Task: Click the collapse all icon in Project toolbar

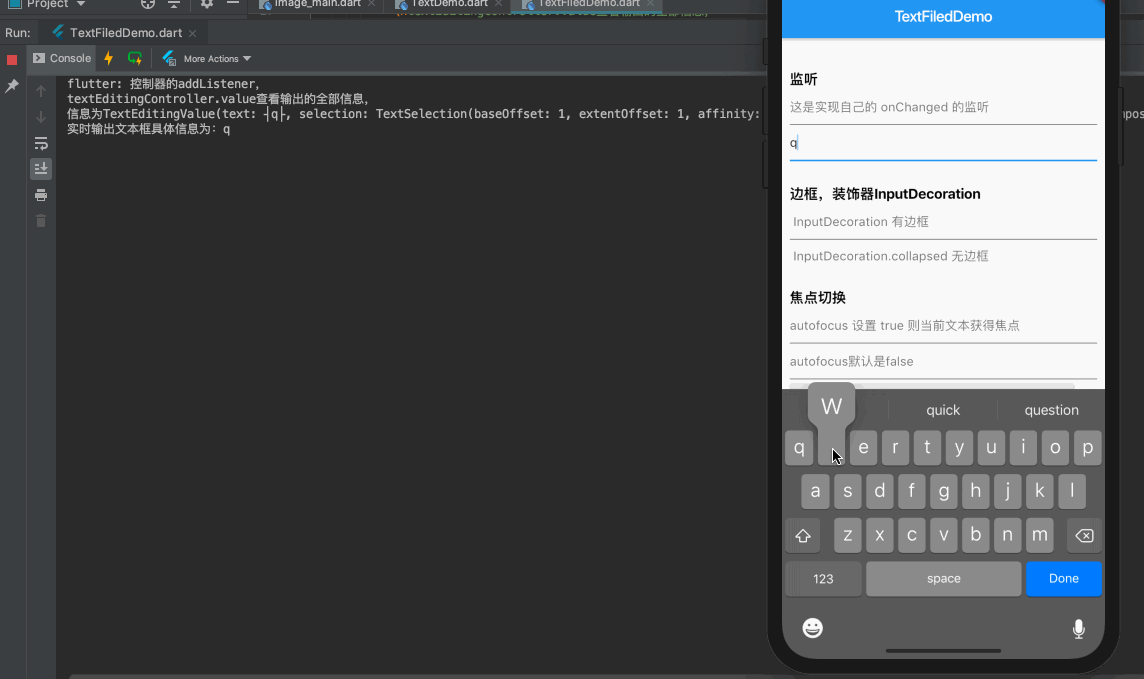Action: [174, 4]
